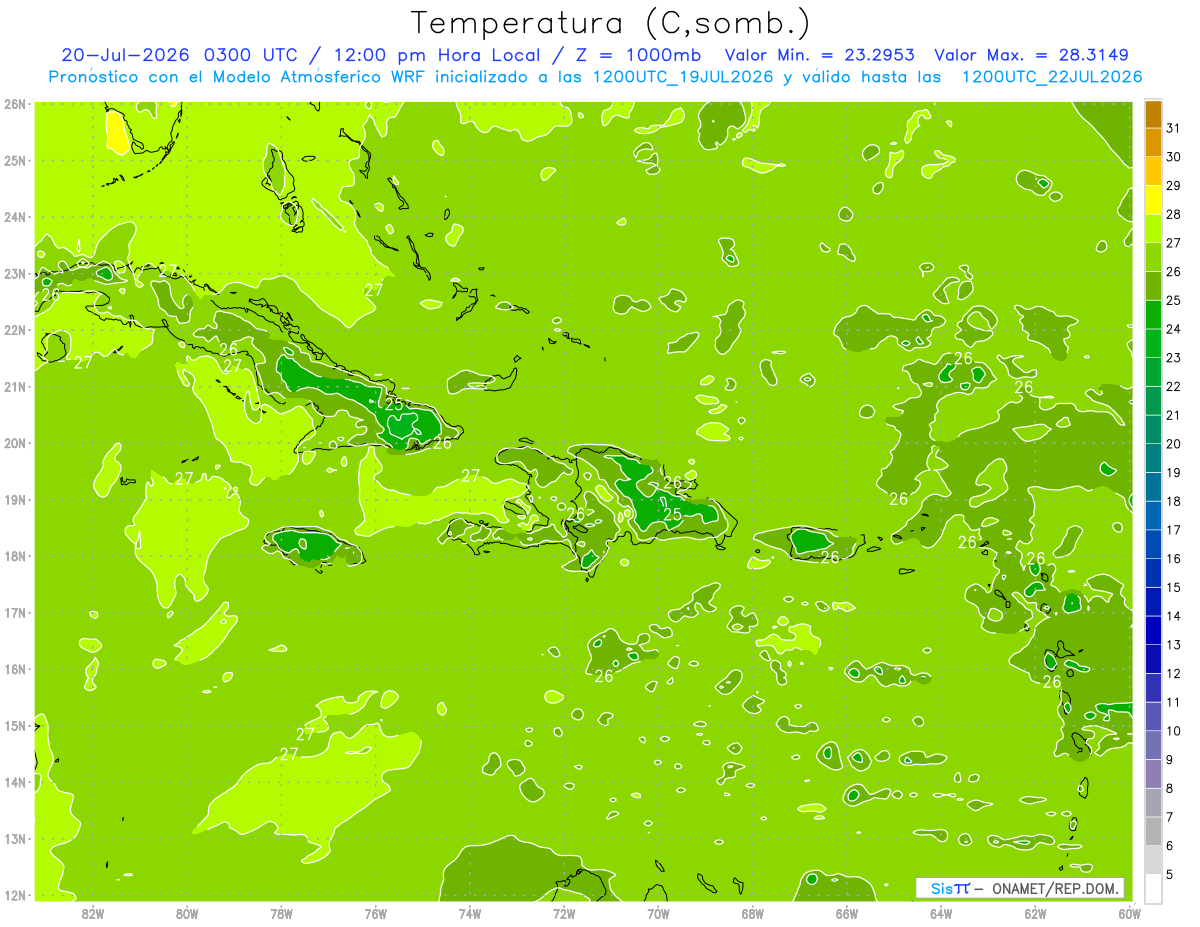Viewport: 1200px width, 927px height.
Task: Click the '68W' longitude axis label
Action: pyautogui.click(x=753, y=913)
